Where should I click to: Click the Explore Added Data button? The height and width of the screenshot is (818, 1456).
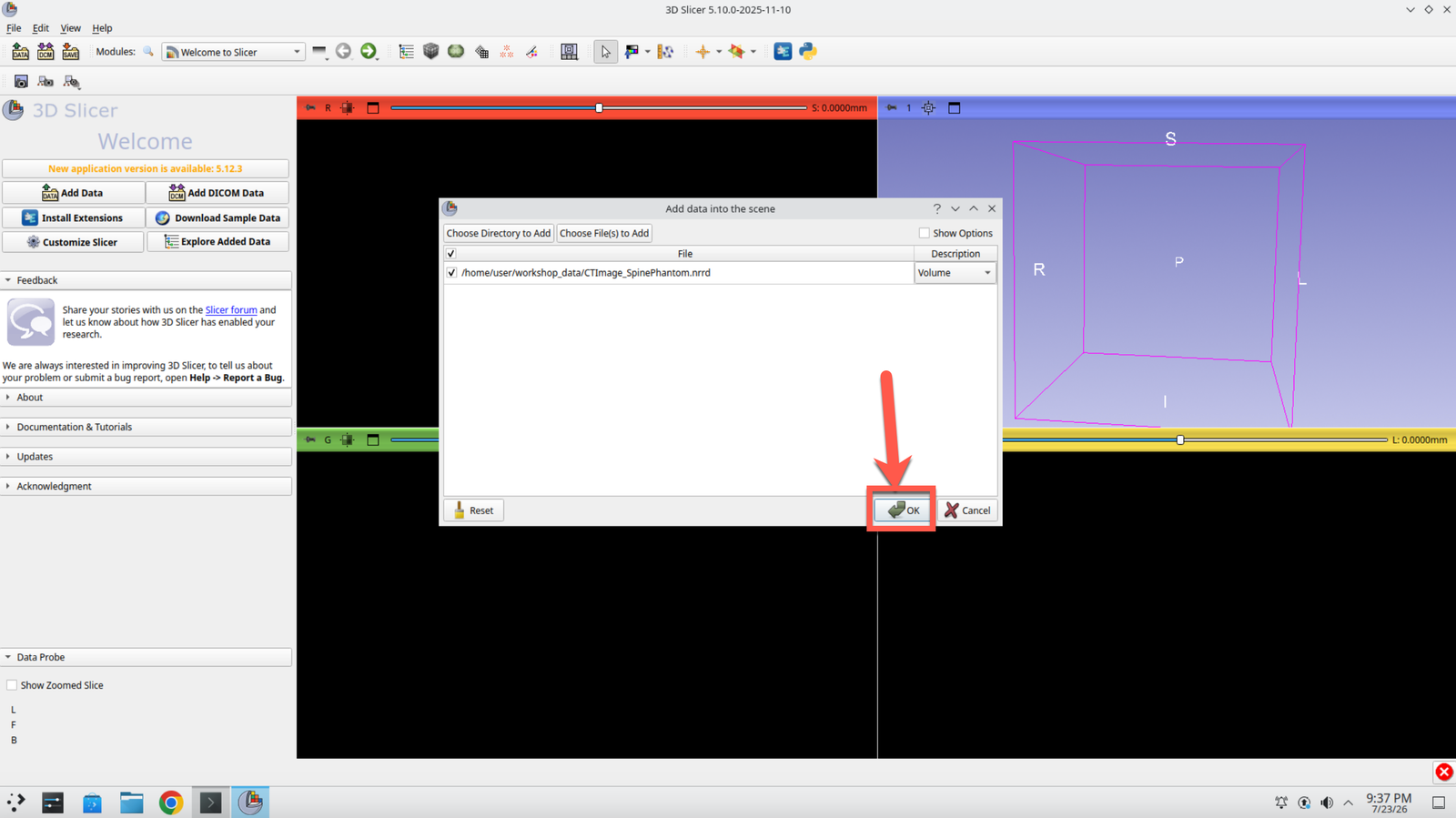[x=217, y=242]
